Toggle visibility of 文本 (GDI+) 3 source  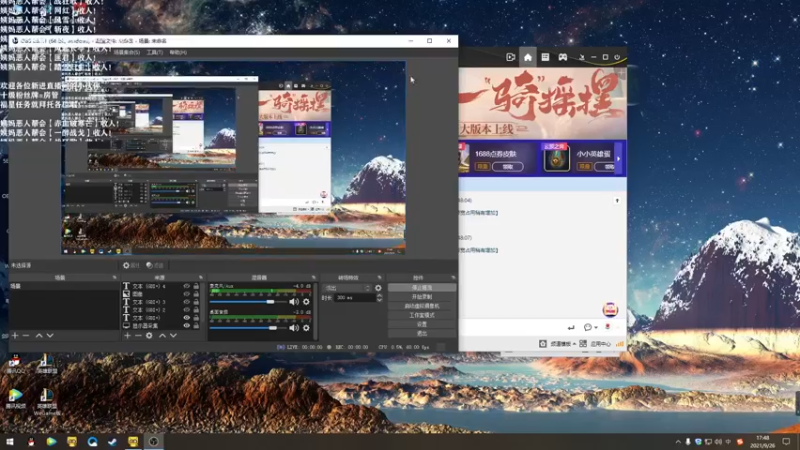186,302
